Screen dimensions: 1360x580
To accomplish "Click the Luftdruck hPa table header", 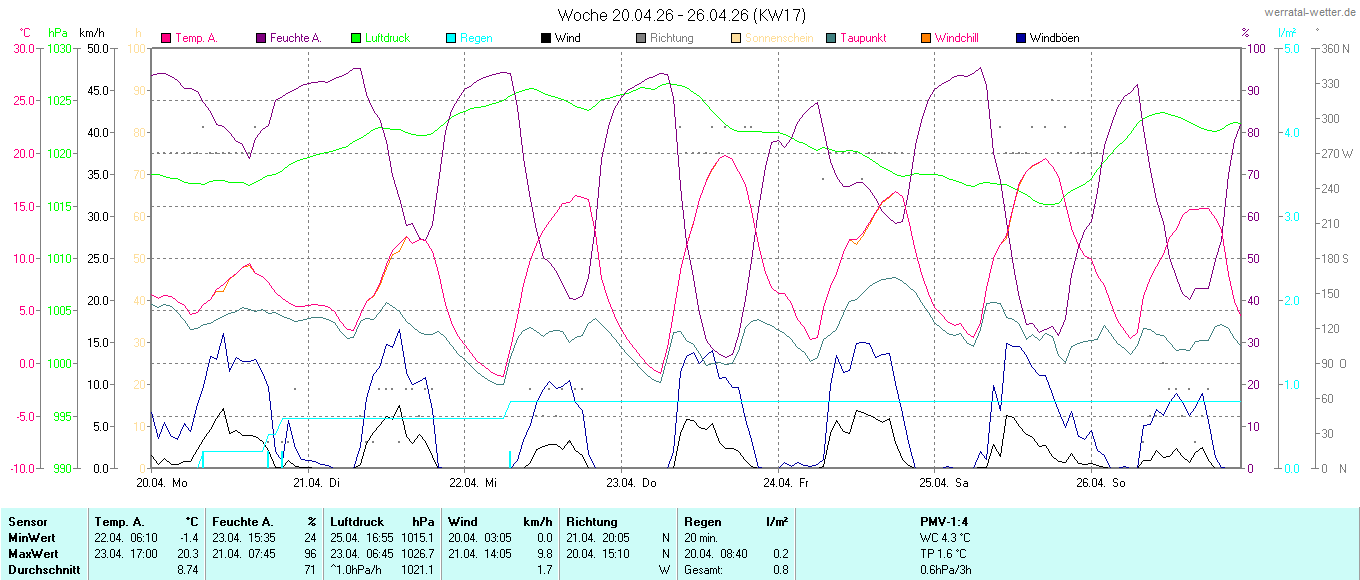I will [x=382, y=522].
